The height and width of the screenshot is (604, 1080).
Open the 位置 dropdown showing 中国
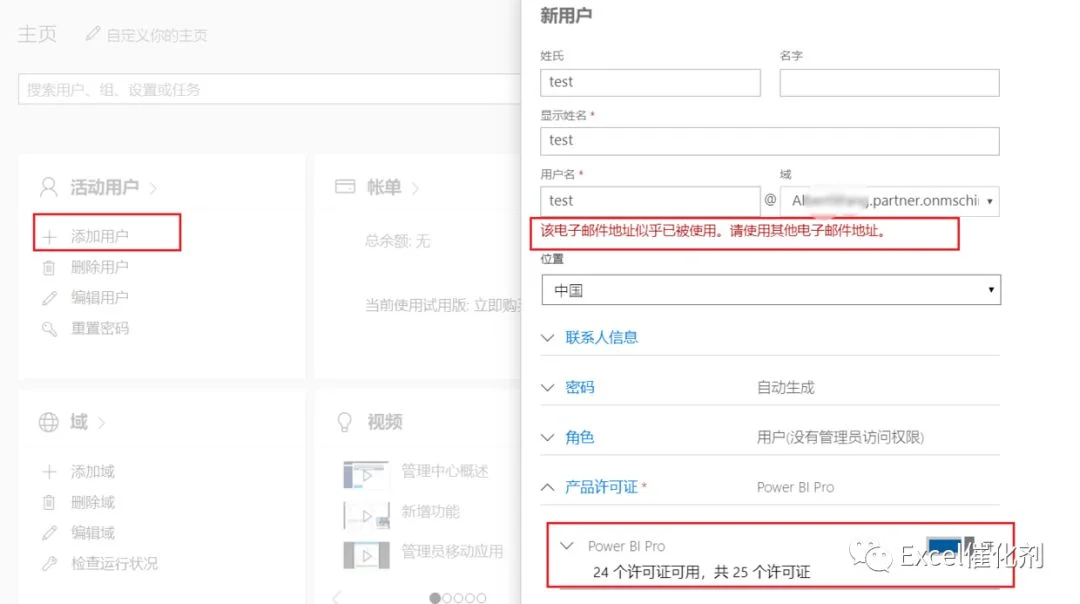771,290
